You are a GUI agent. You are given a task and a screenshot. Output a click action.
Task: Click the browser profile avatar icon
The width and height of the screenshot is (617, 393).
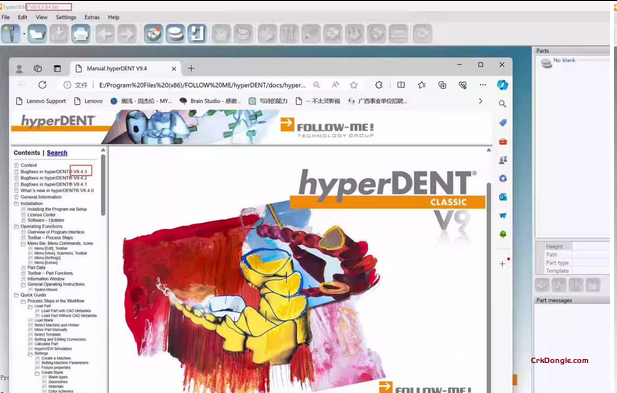tap(19, 69)
